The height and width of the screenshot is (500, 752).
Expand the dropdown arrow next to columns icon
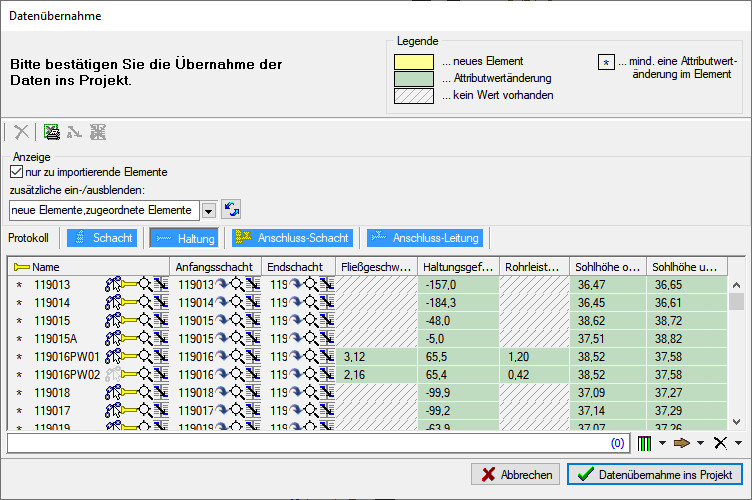pyautogui.click(x=662, y=443)
